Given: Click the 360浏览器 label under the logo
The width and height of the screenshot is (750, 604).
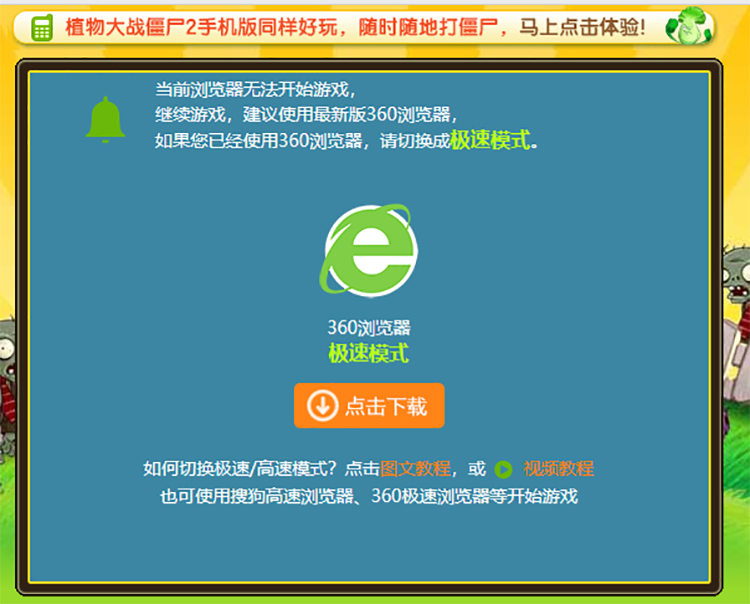Looking at the screenshot, I should [369, 328].
